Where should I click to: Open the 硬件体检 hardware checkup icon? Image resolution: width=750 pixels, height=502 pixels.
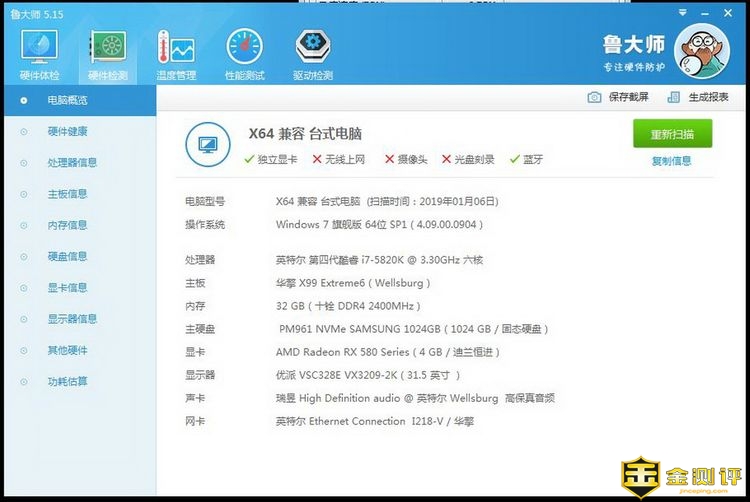(x=39, y=47)
